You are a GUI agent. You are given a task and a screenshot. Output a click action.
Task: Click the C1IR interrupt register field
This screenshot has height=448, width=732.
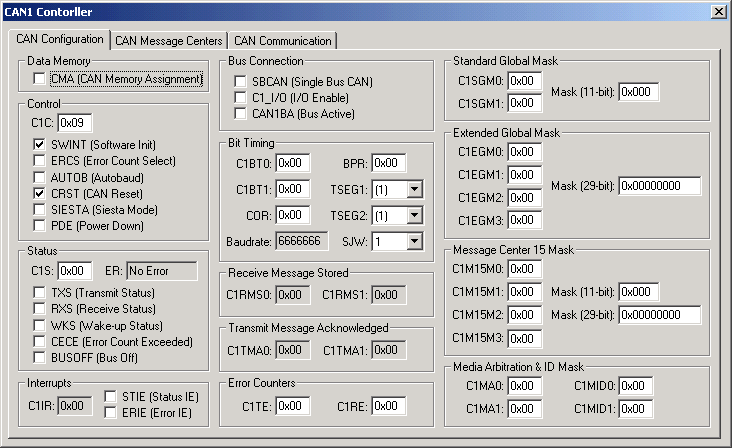[x=75, y=406]
